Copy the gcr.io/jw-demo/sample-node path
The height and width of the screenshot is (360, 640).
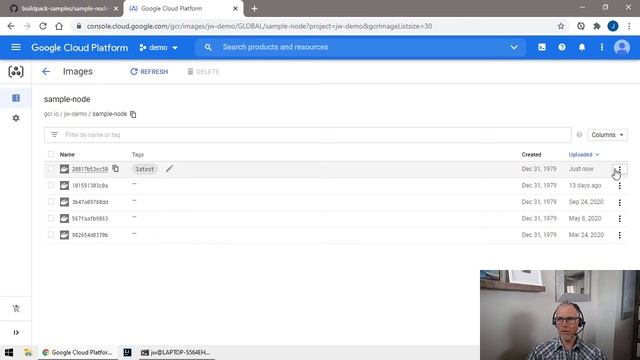133,114
